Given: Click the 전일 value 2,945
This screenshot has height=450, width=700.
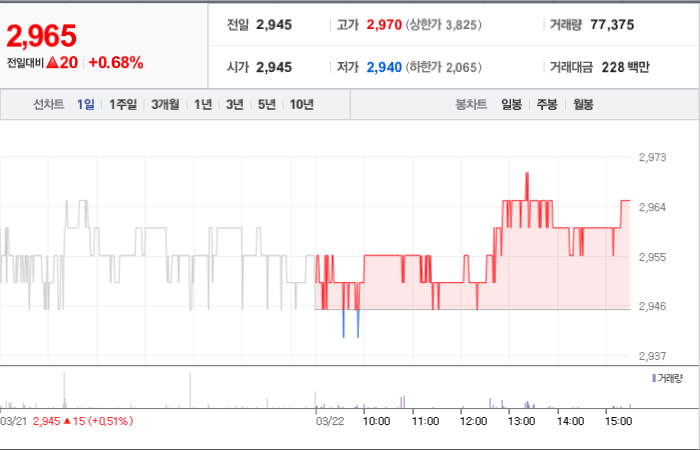Looking at the screenshot, I should click(x=274, y=25).
